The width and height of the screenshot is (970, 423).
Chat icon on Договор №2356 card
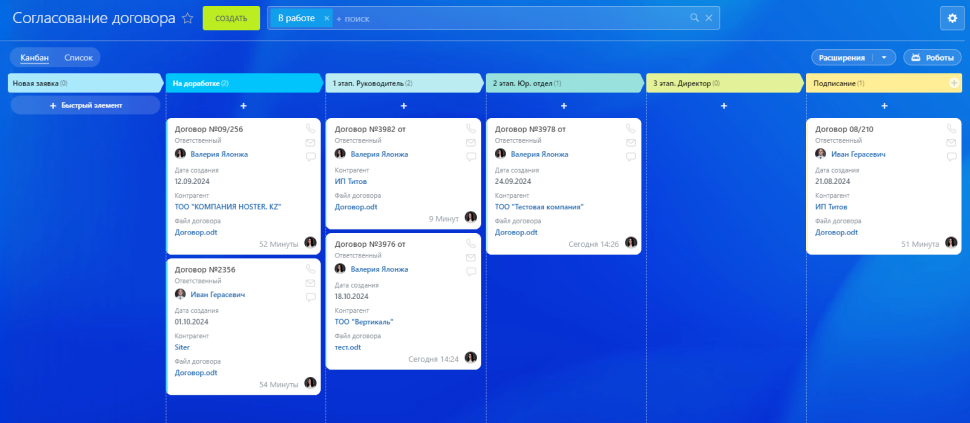(x=311, y=297)
